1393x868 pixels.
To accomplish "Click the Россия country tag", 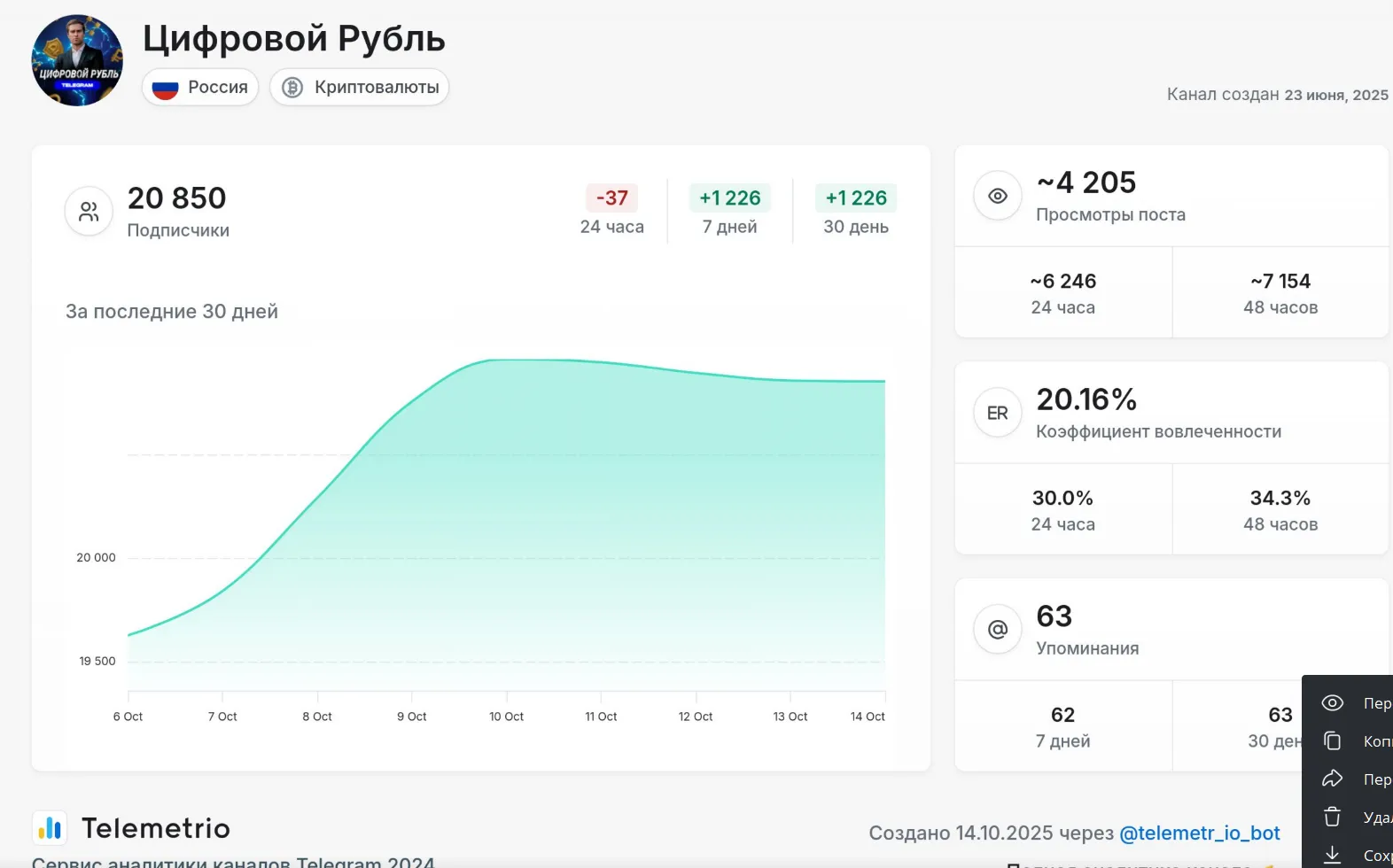I will (x=200, y=87).
